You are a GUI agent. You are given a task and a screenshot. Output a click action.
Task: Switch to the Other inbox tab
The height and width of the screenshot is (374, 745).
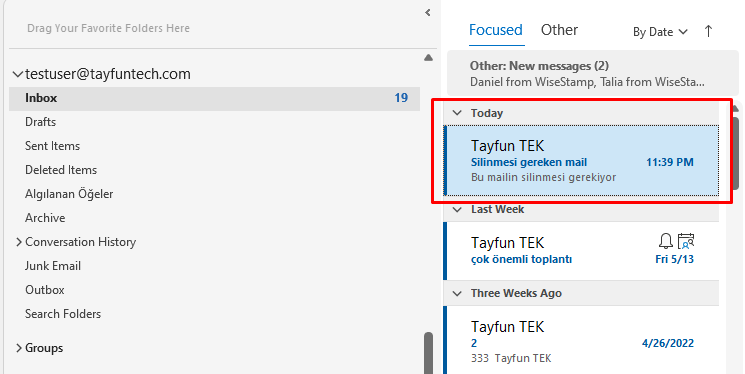coord(559,30)
